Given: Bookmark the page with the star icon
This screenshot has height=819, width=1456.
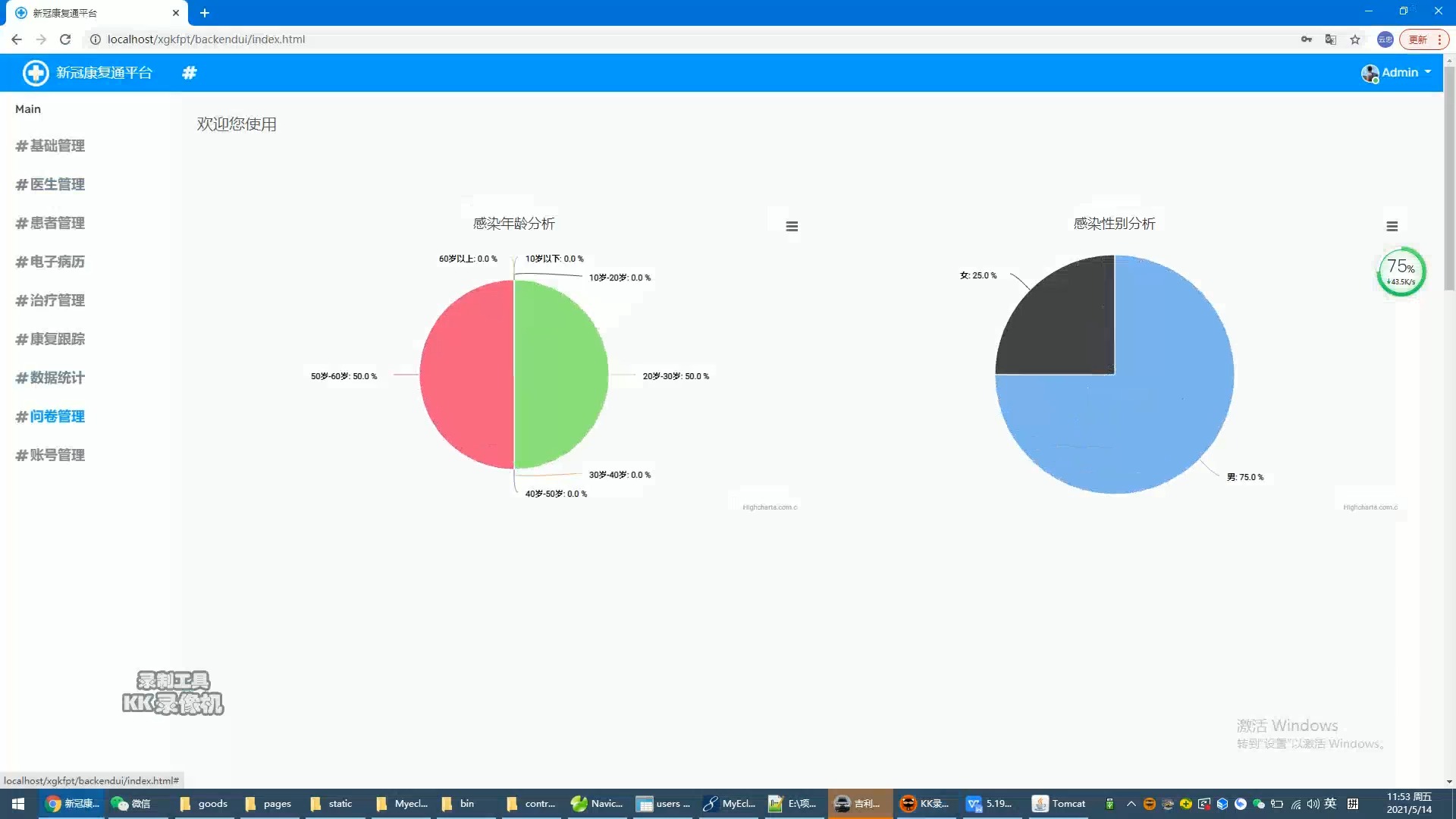Looking at the screenshot, I should [x=1355, y=39].
